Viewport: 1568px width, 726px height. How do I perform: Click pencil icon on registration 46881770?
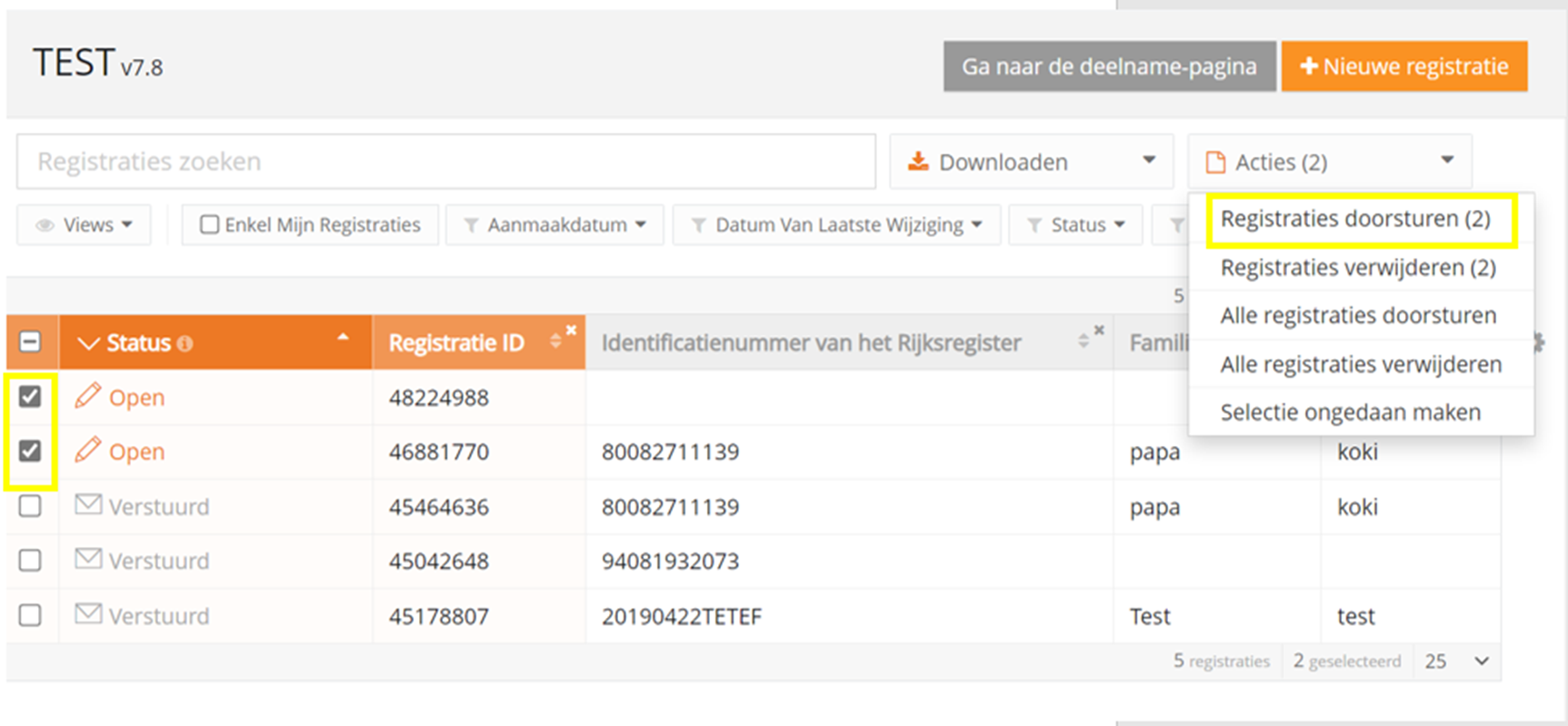[88, 450]
